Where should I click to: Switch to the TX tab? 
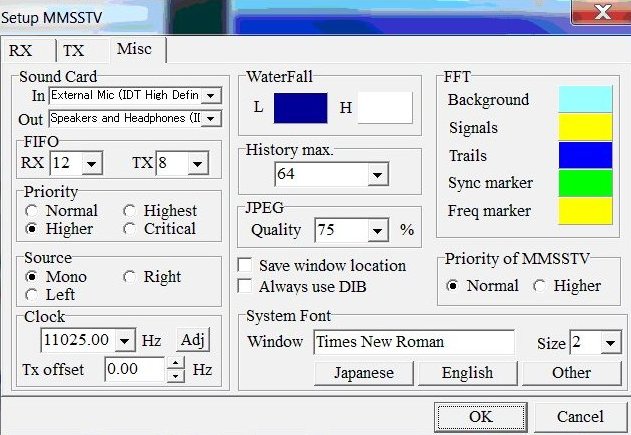82,51
